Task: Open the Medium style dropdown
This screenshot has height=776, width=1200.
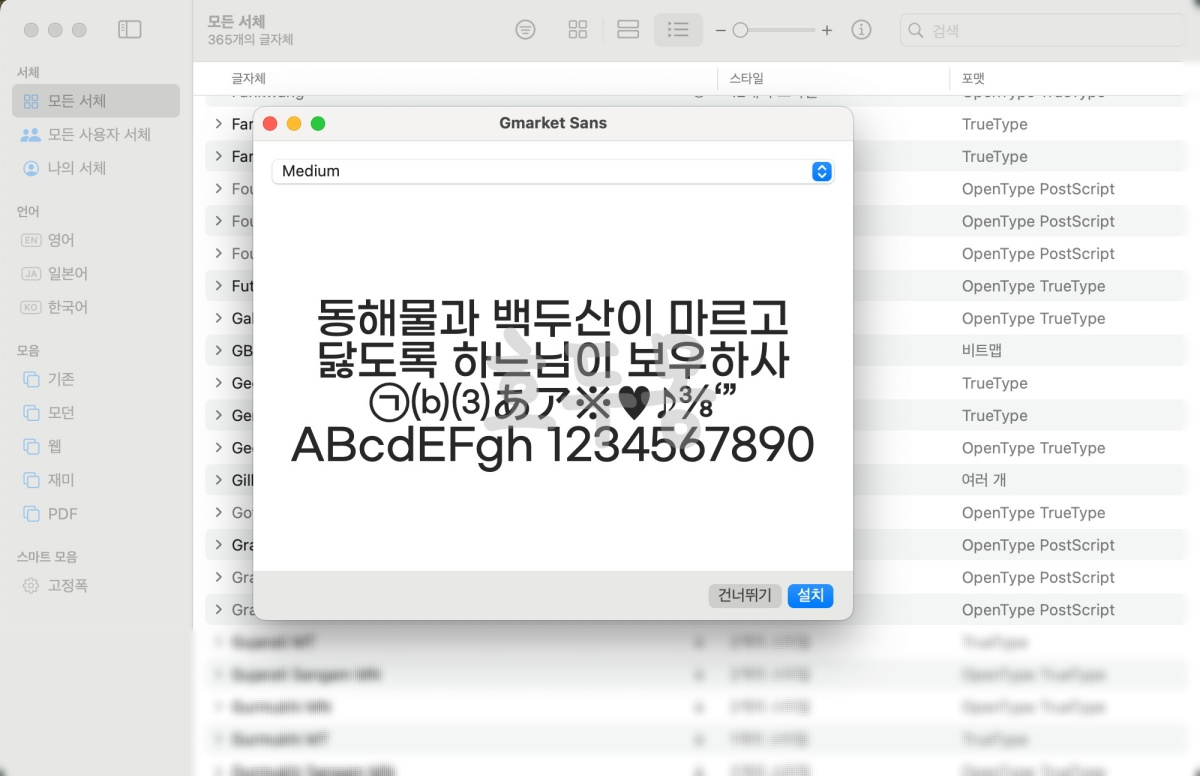Action: [552, 171]
